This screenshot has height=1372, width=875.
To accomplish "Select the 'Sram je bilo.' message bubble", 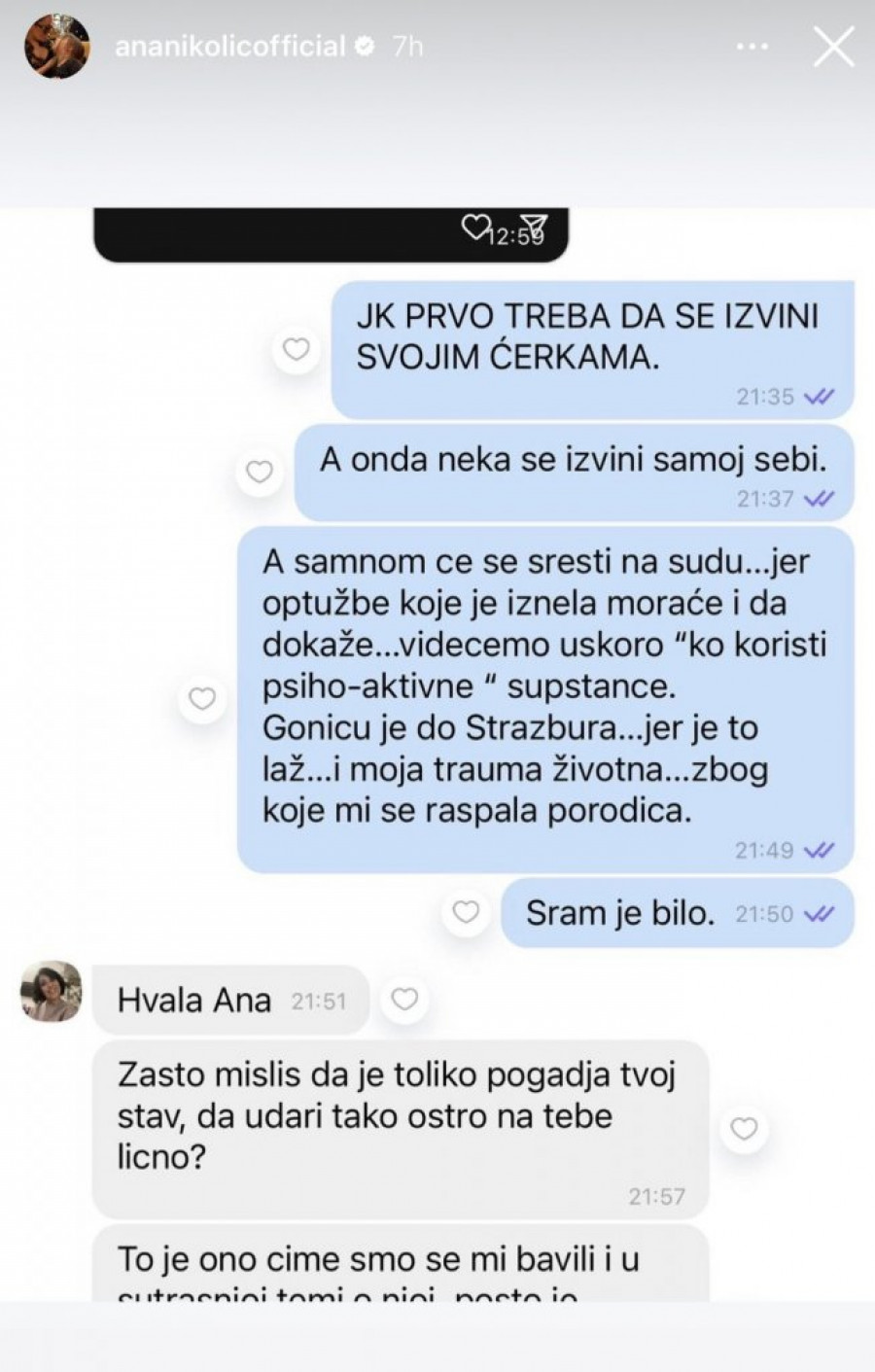I will click(x=678, y=913).
